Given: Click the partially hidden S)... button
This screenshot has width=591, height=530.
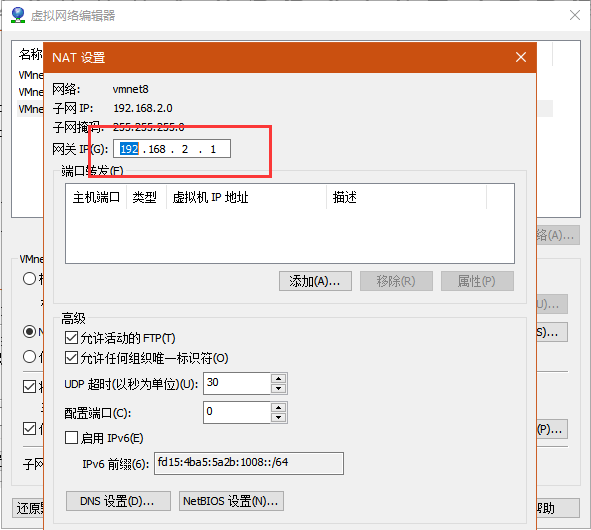Looking at the screenshot, I should coord(552,332).
